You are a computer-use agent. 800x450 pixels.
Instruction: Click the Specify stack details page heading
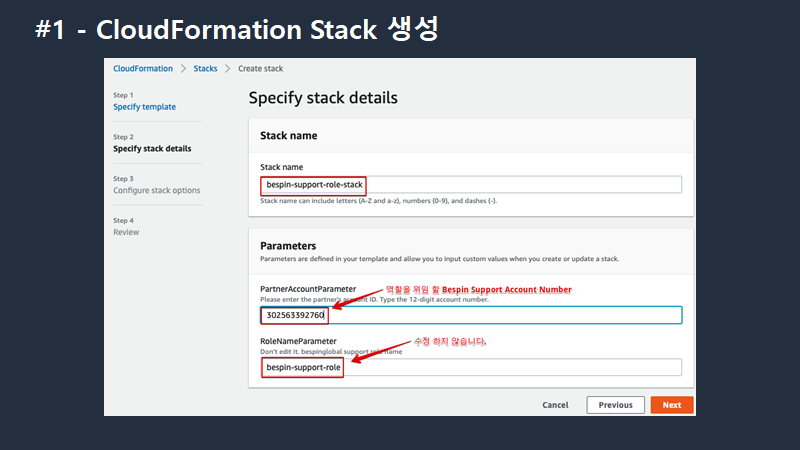click(323, 97)
